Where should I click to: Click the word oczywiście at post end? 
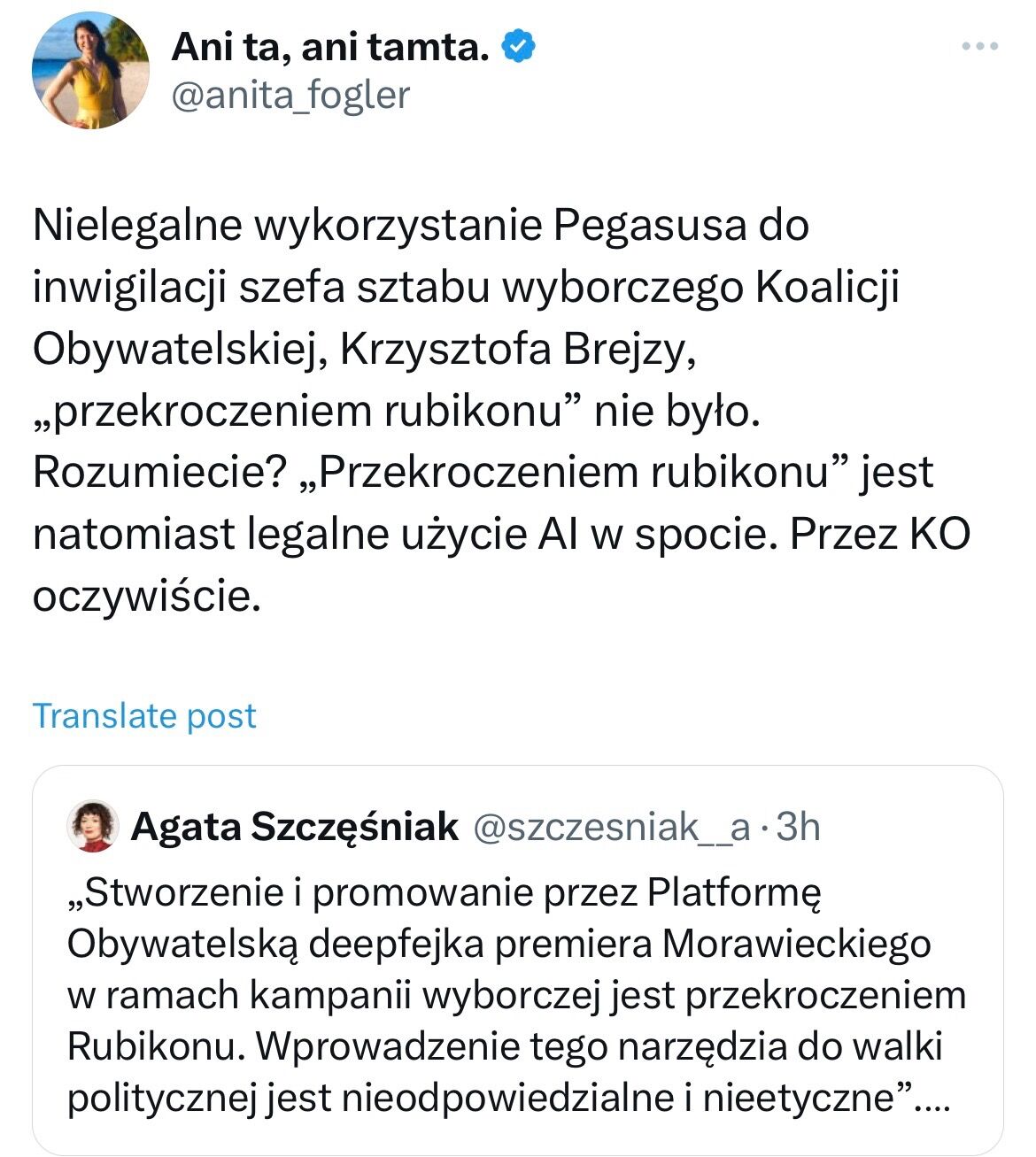147,598
